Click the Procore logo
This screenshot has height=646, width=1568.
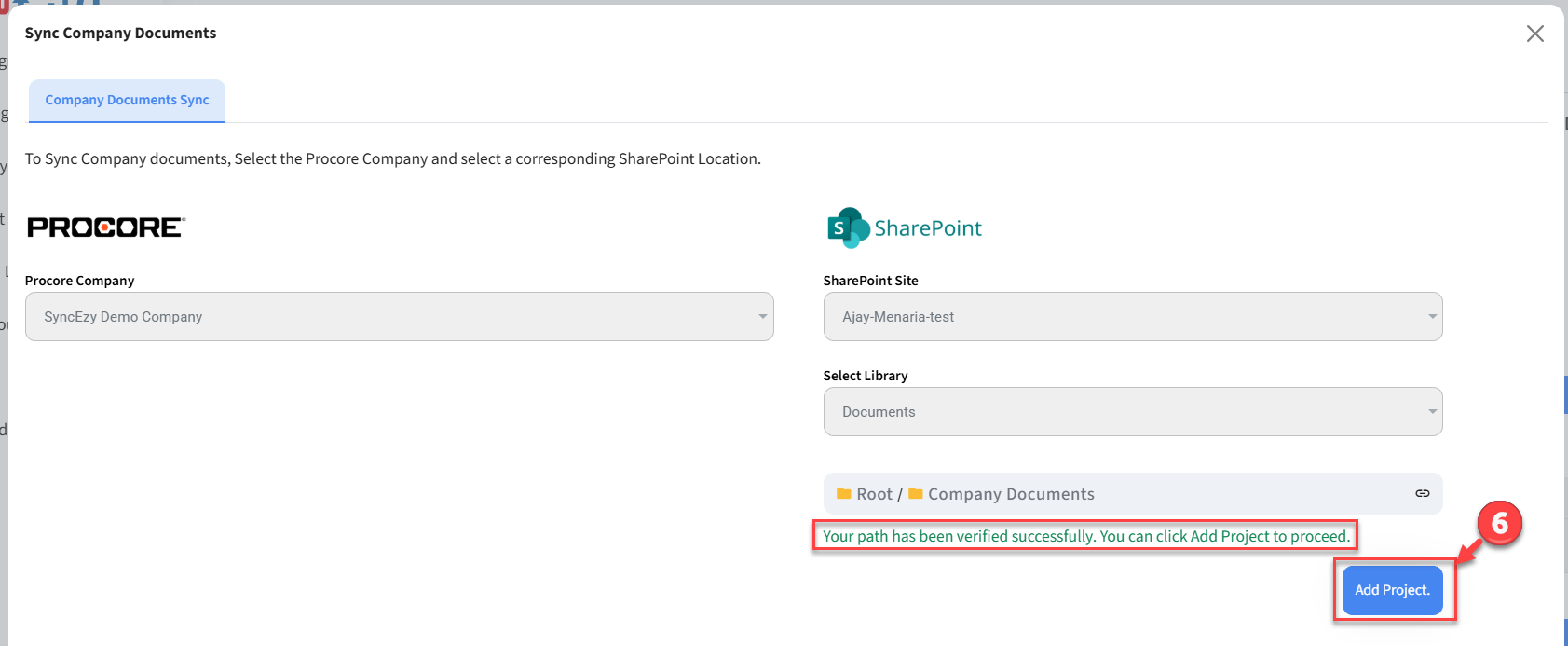tap(106, 227)
